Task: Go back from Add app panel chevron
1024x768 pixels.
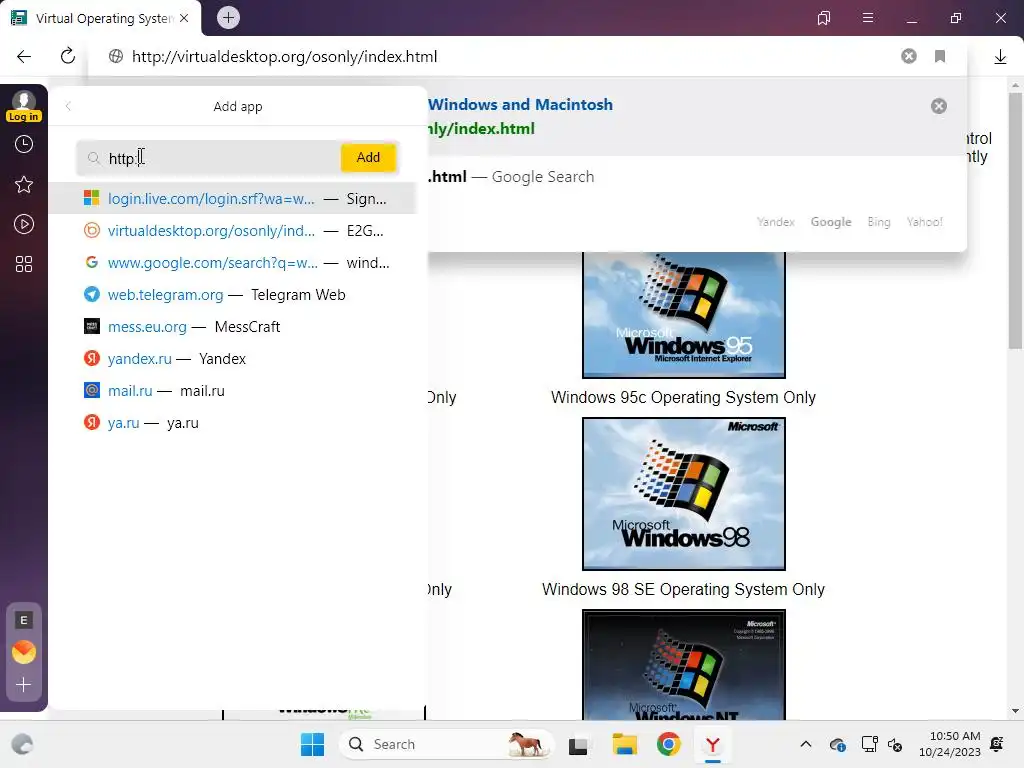Action: tap(69, 106)
